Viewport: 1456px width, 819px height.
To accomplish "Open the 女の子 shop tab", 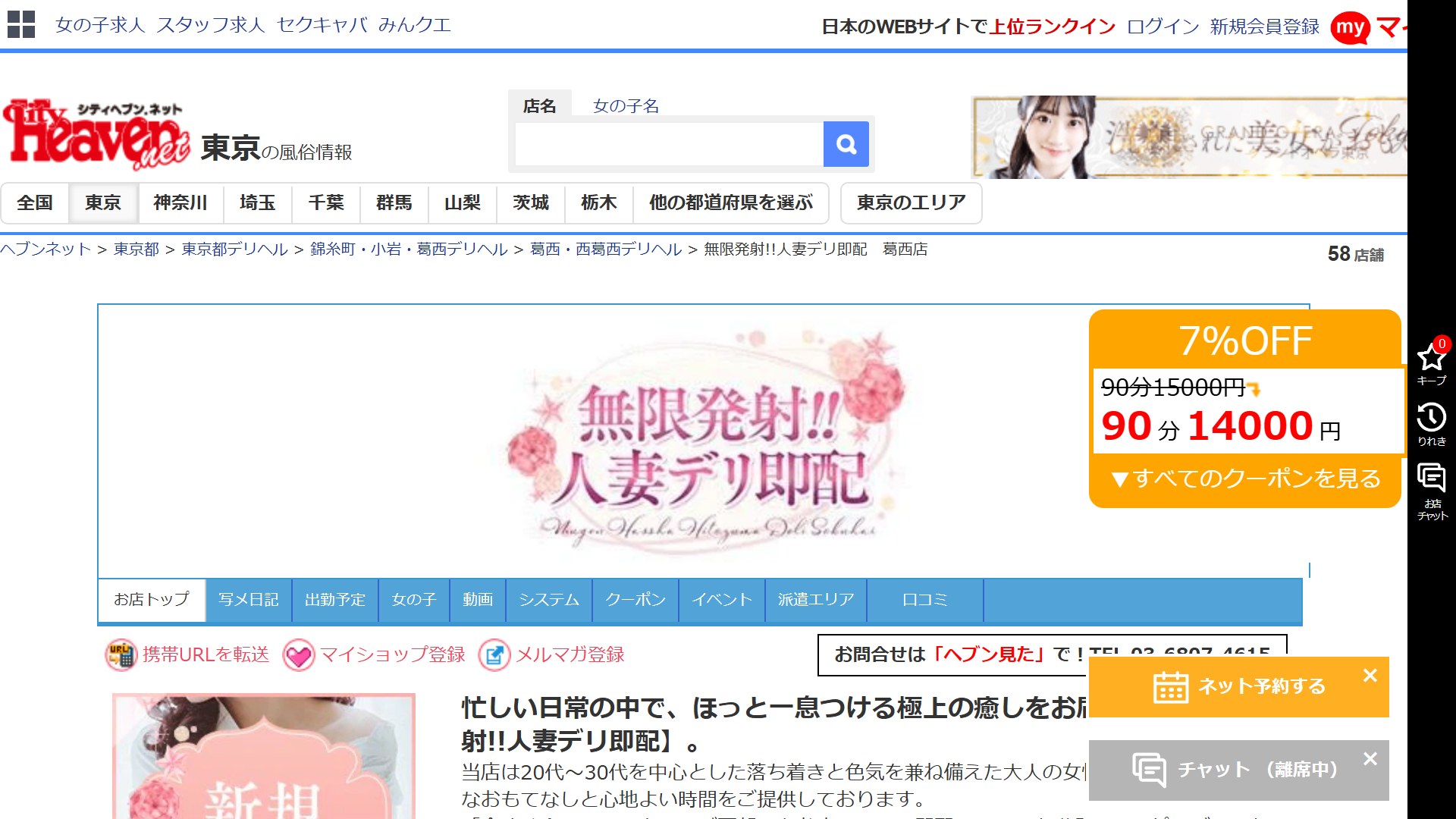I will [414, 600].
